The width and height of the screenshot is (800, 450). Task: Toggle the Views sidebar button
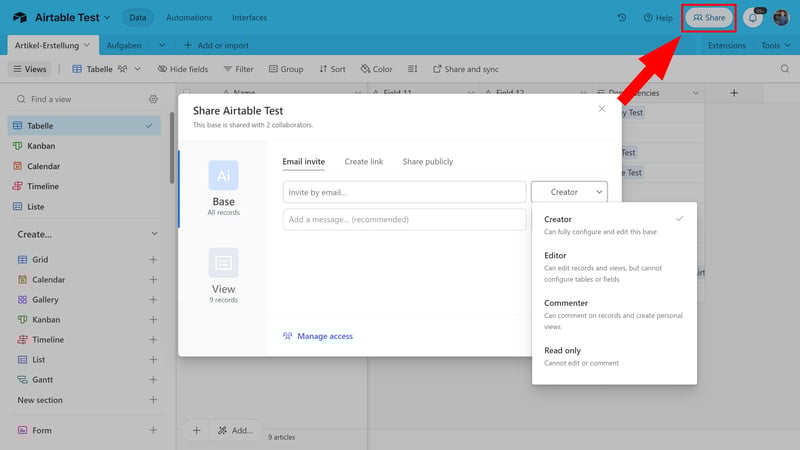pos(30,69)
